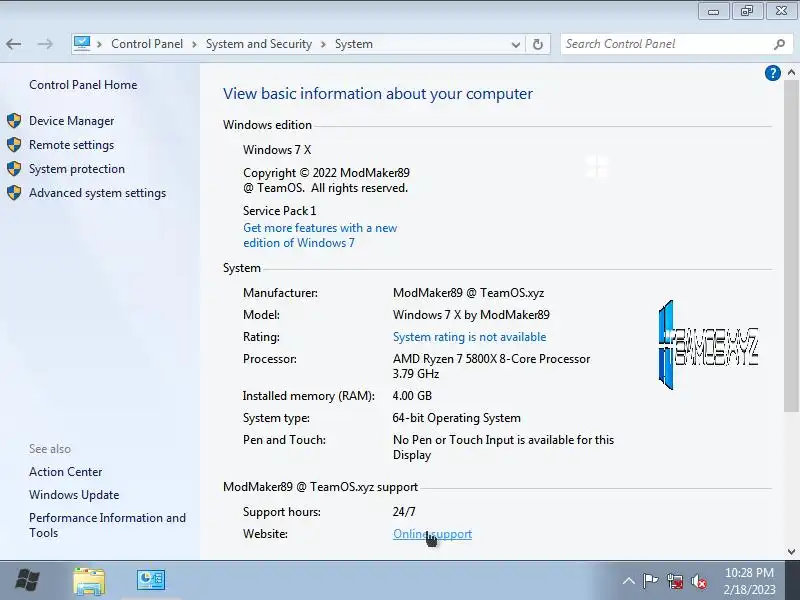Click the refresh button beside address bar

538,44
